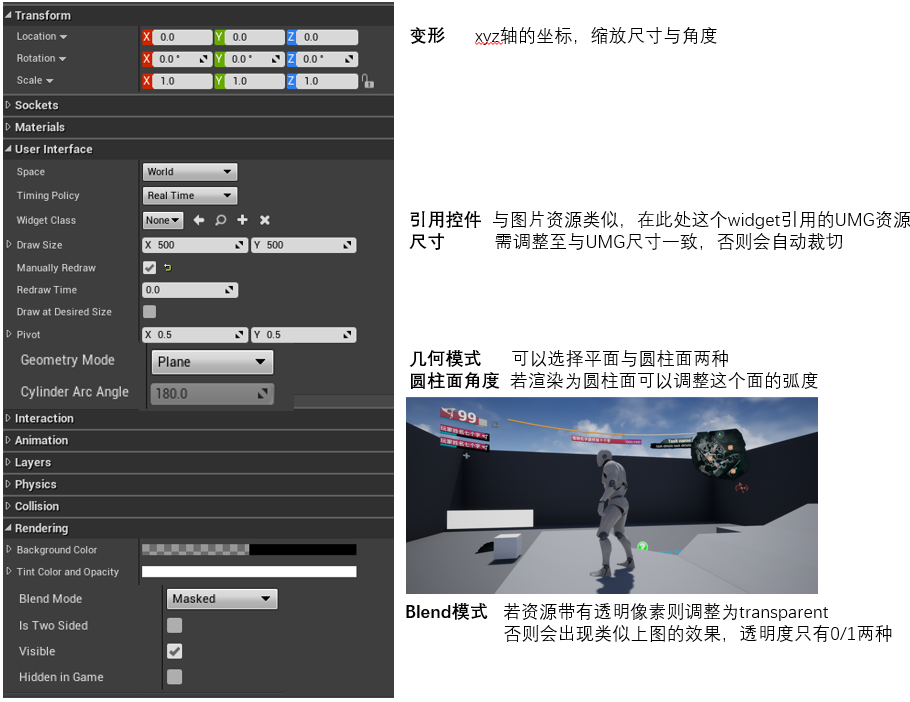Click the X icon to clear Widget Class
Viewport: 910px width, 702px height.
coord(265,220)
